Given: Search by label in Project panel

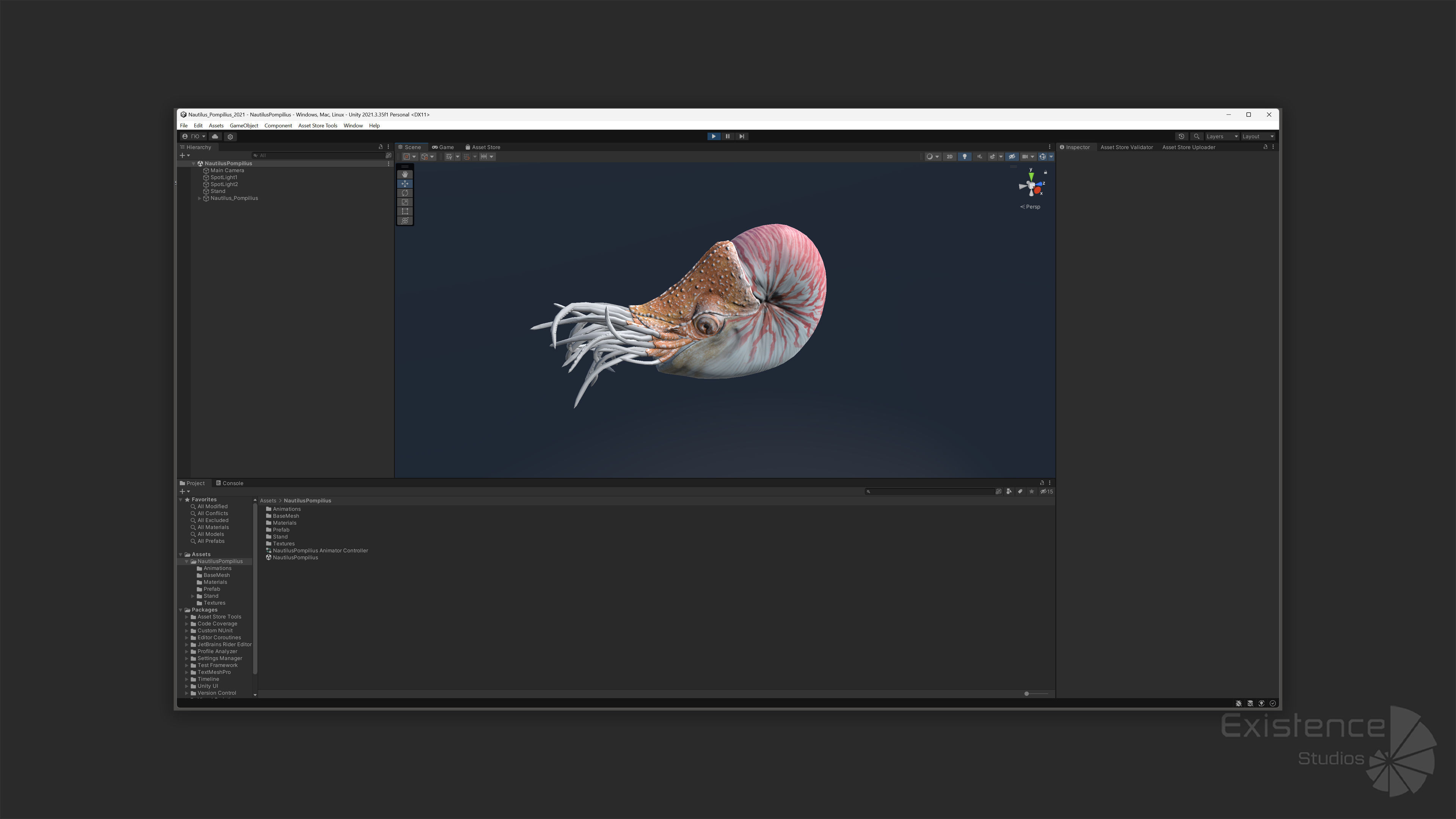Looking at the screenshot, I should (x=1020, y=492).
